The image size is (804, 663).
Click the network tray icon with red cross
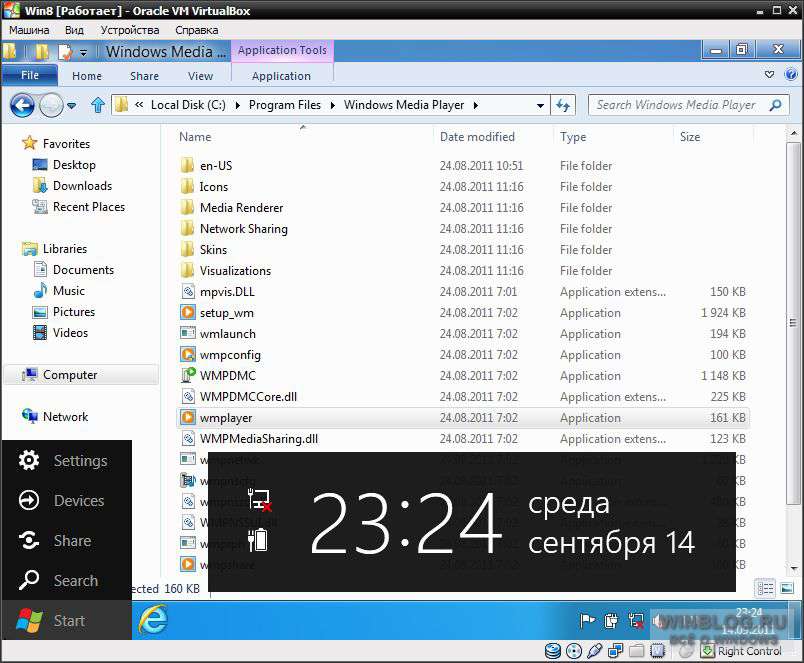tap(636, 621)
